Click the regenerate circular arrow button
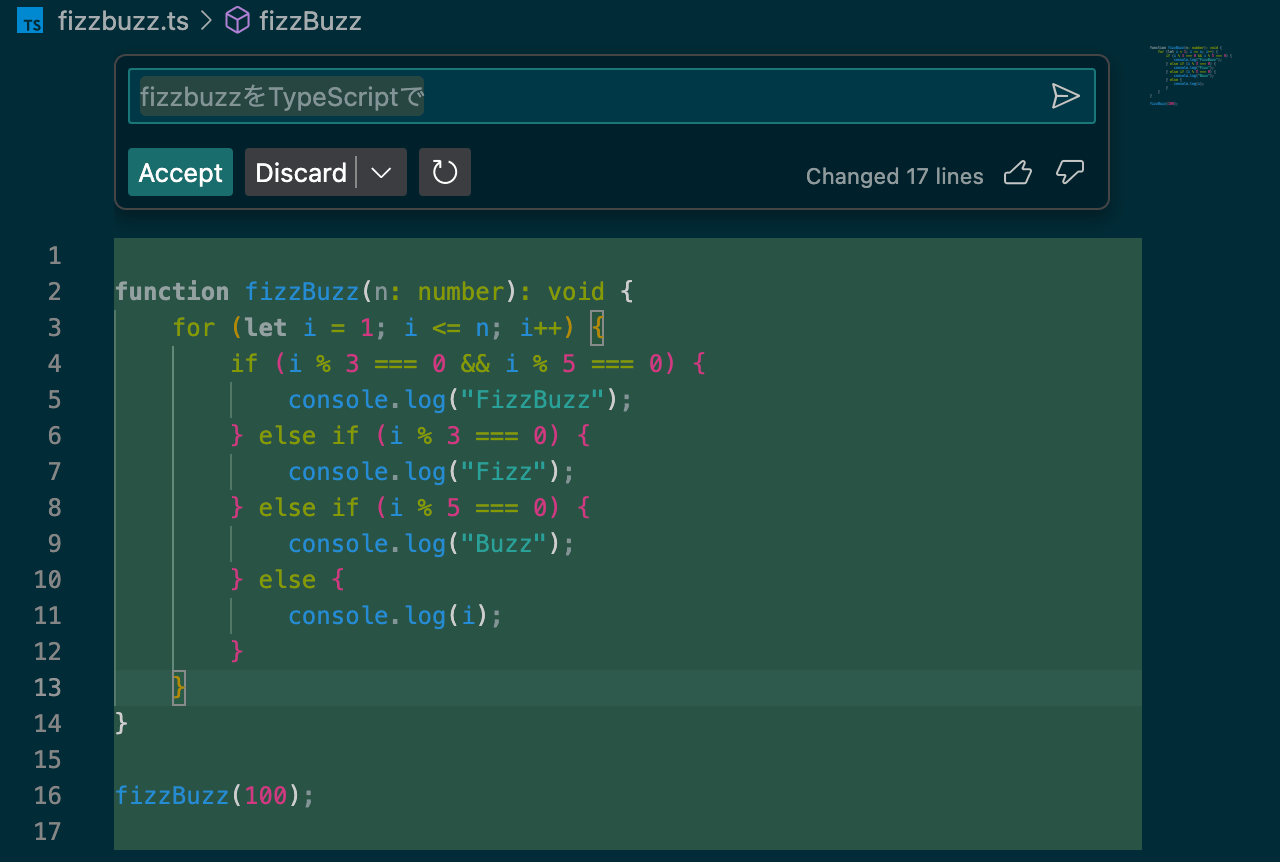 (445, 172)
